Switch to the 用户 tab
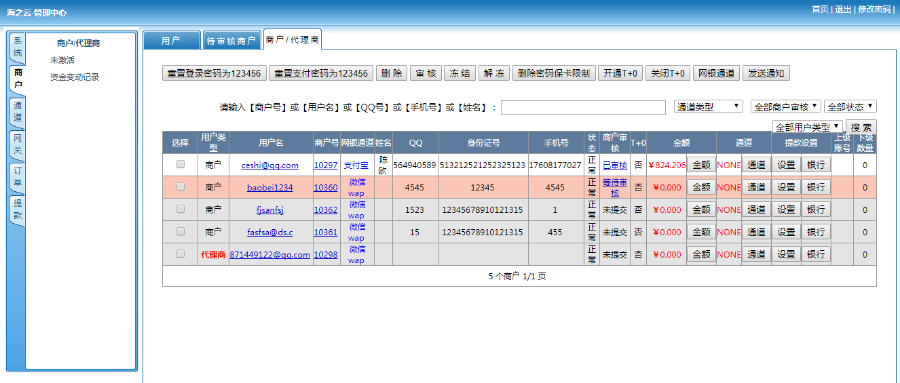The width and height of the screenshot is (900, 383). point(172,41)
